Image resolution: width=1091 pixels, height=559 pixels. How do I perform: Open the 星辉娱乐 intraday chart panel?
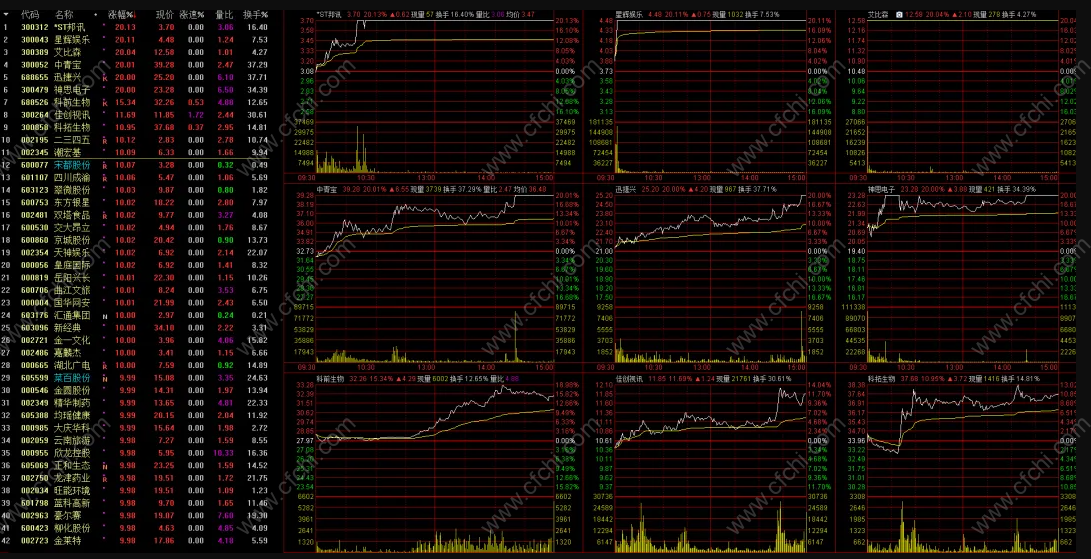pos(708,97)
